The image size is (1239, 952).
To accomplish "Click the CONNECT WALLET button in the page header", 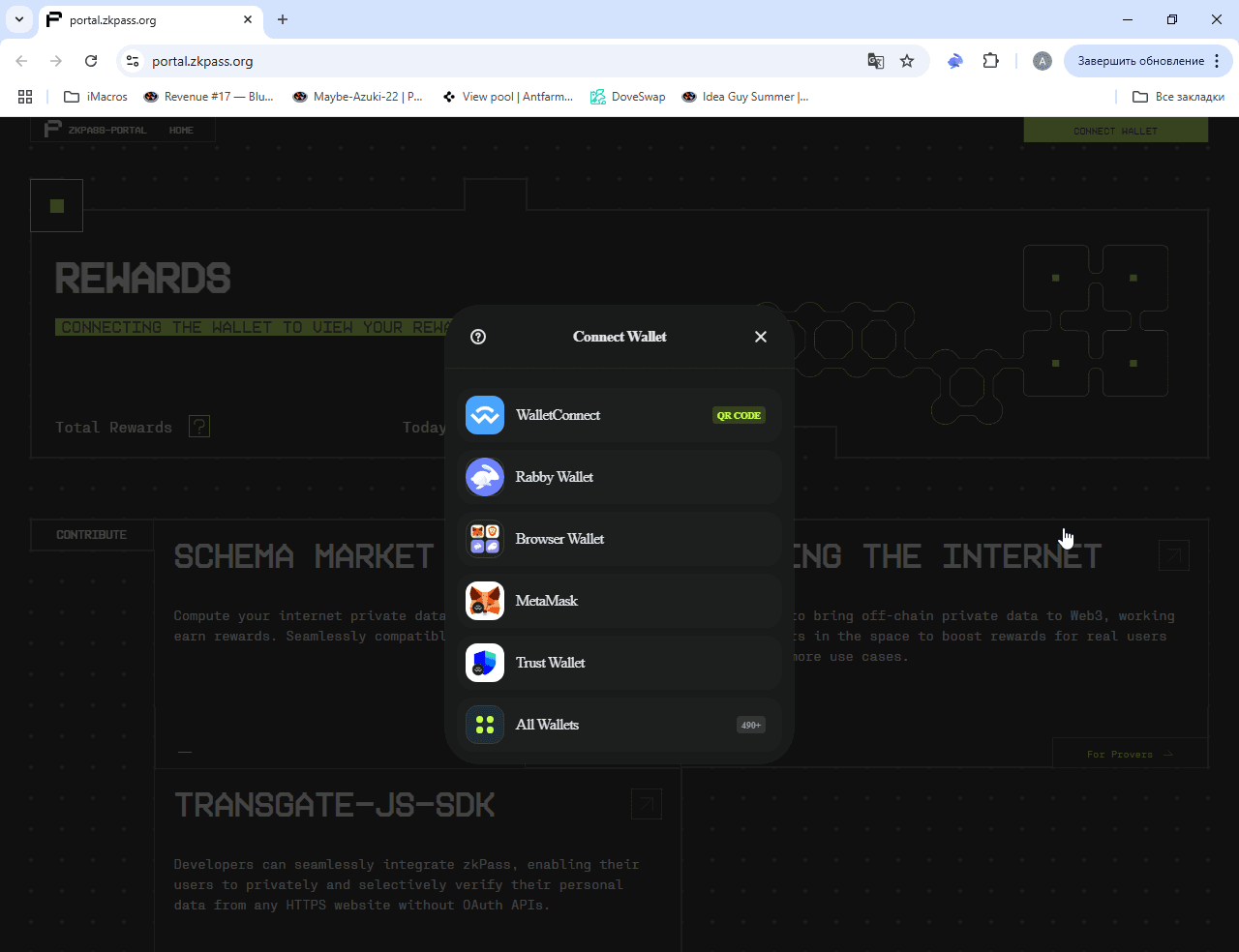I will (1115, 130).
